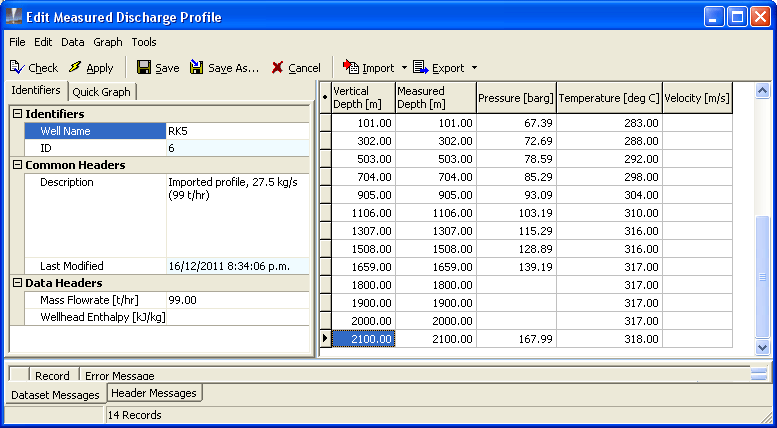
Task: Select the row header for depth 1106.00
Action: point(325,213)
